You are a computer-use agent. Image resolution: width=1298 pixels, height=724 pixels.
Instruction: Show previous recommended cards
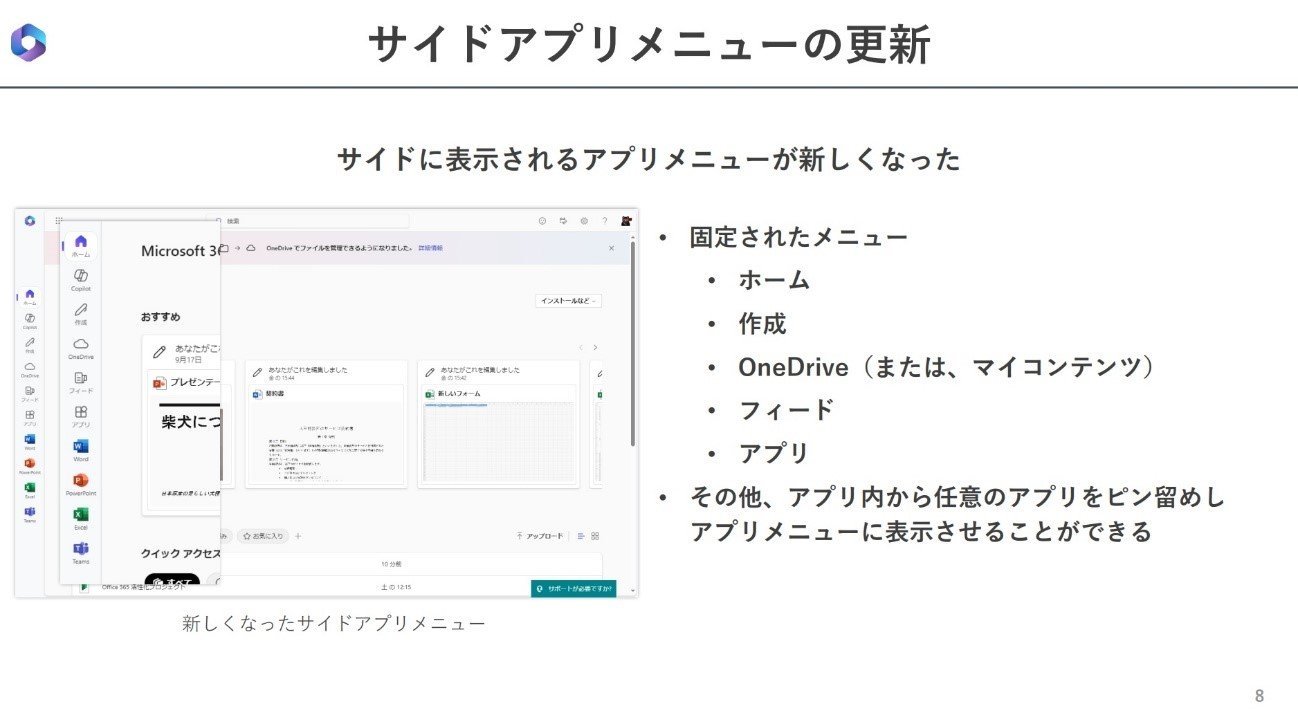579,347
